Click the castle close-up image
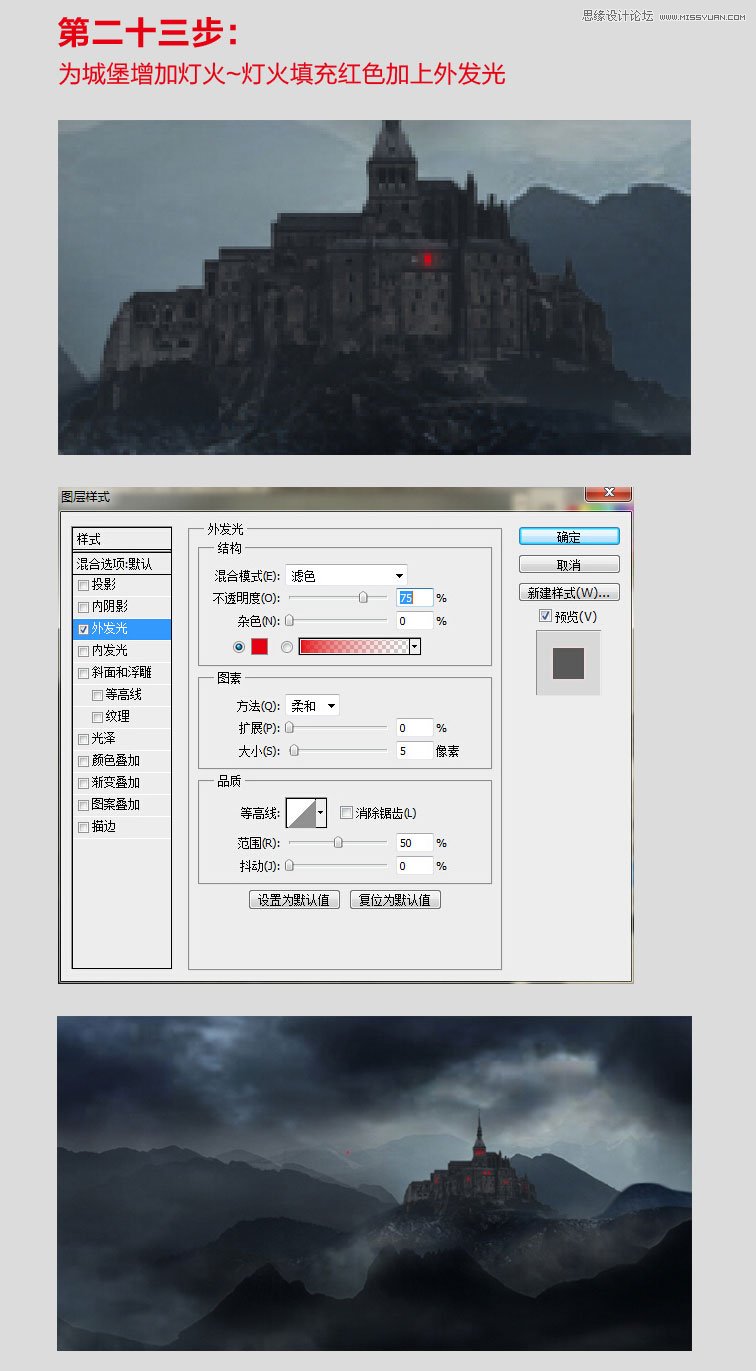This screenshot has width=756, height=1371. point(374,288)
